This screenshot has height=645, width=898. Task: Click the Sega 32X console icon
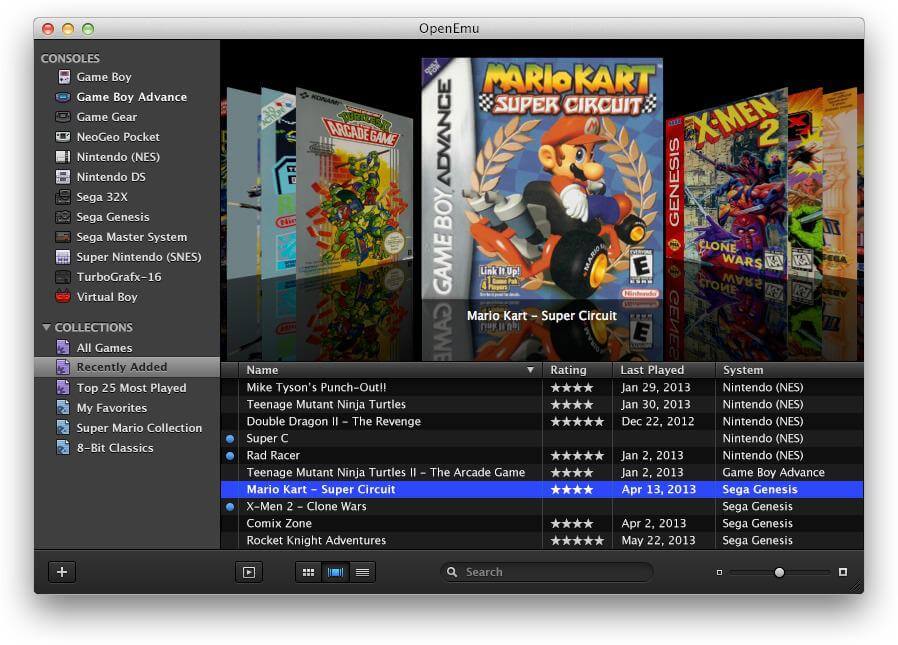[63, 197]
